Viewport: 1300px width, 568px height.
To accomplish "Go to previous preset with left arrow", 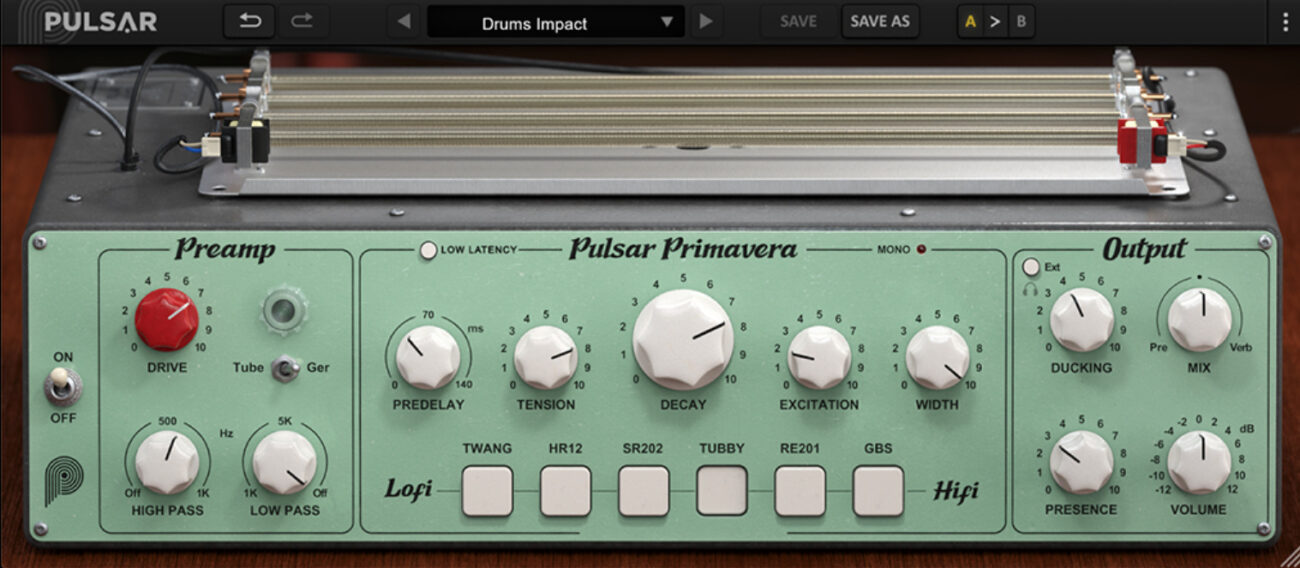I will (404, 21).
